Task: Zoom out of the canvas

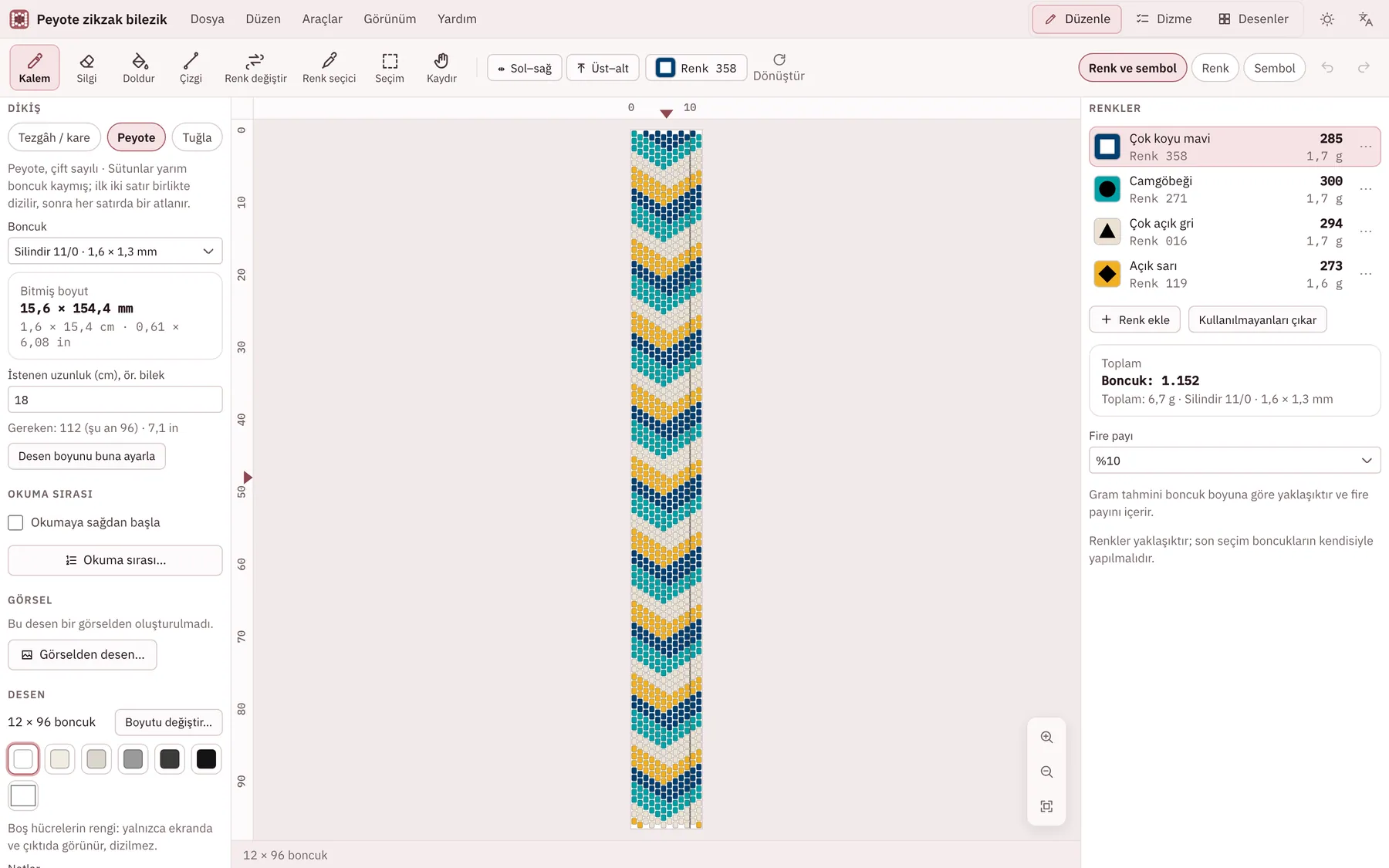Action: (x=1046, y=772)
